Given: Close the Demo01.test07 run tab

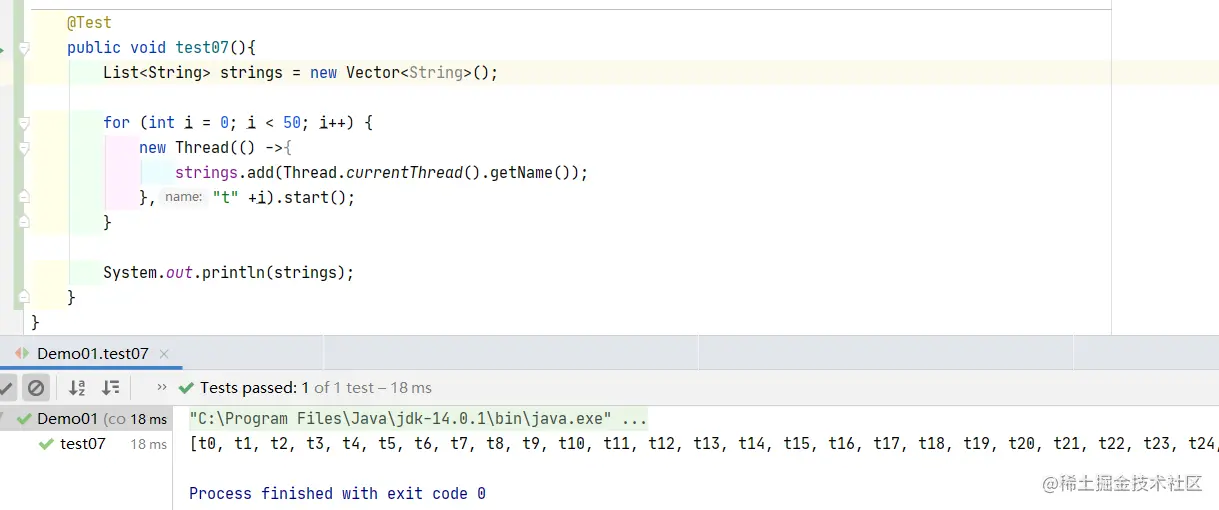Looking at the screenshot, I should 164,354.
